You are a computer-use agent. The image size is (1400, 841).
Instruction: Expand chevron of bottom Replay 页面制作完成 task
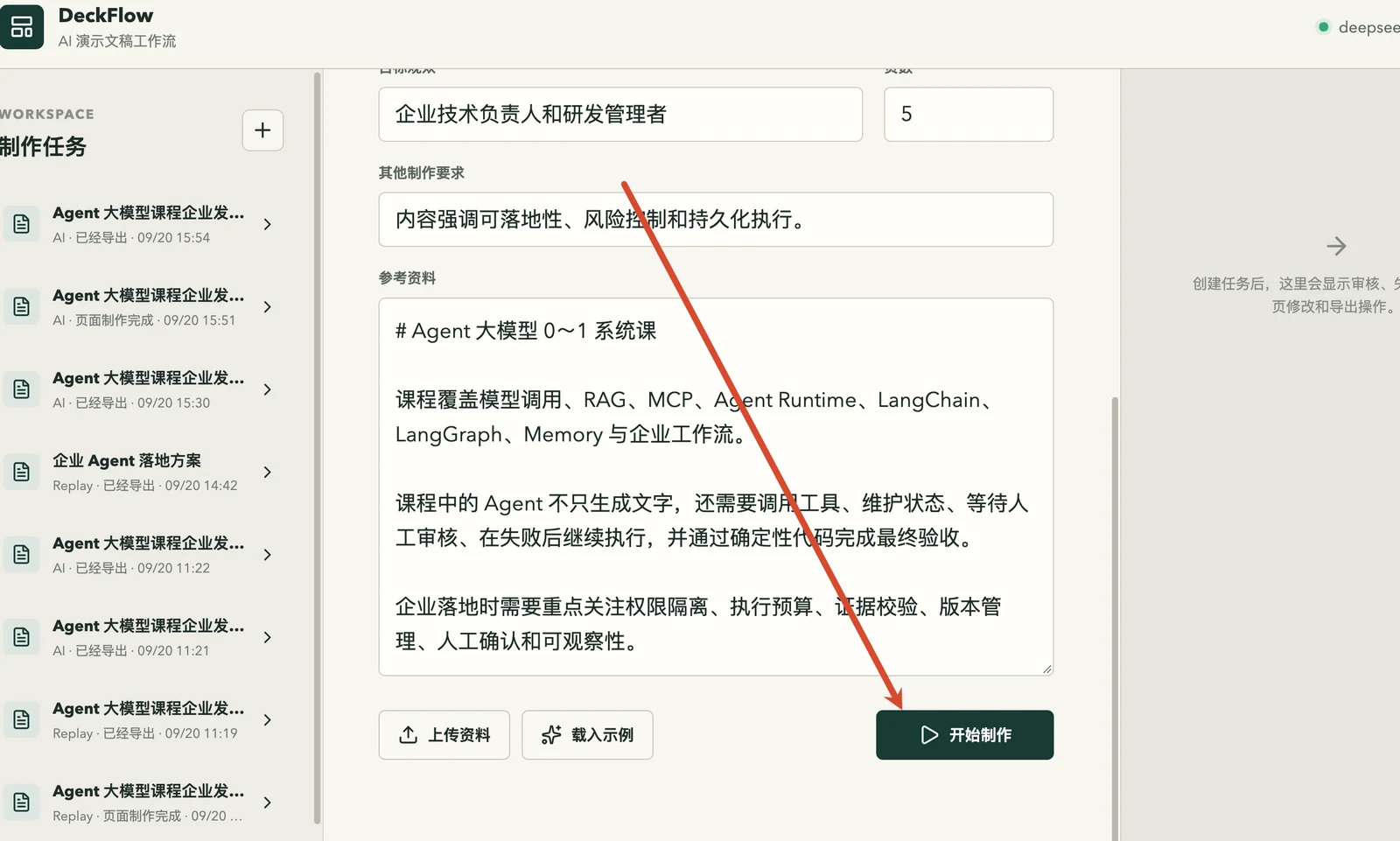pyautogui.click(x=267, y=802)
